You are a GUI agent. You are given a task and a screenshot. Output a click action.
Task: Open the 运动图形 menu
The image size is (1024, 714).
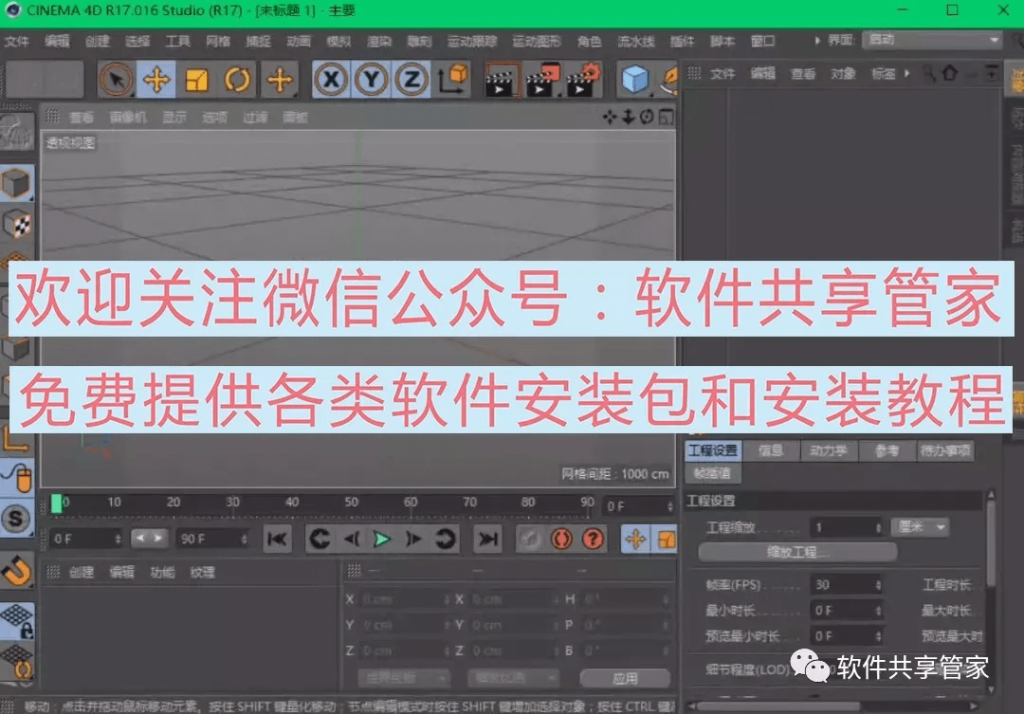[x=536, y=41]
